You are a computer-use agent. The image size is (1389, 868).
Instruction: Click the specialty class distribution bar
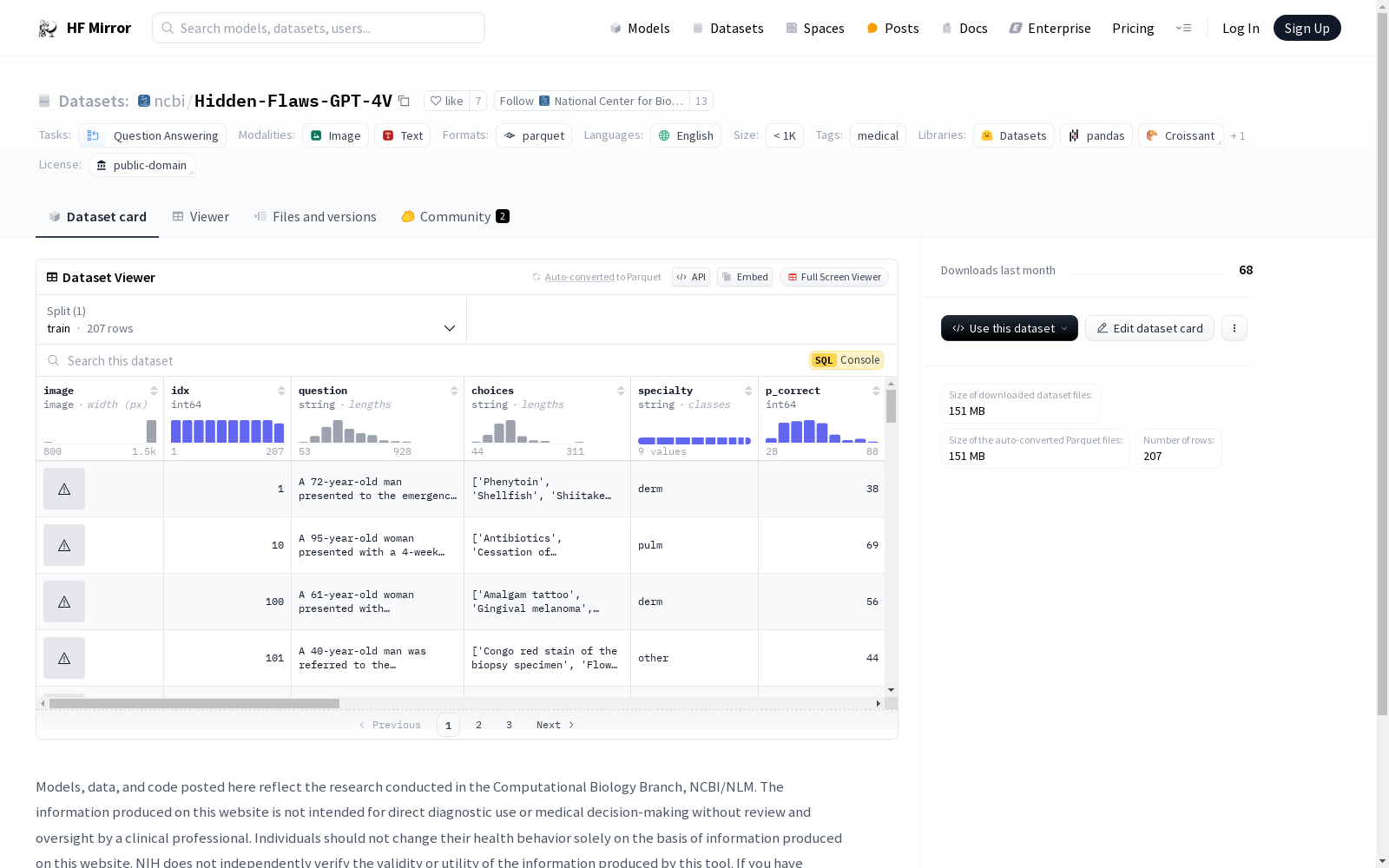click(694, 441)
